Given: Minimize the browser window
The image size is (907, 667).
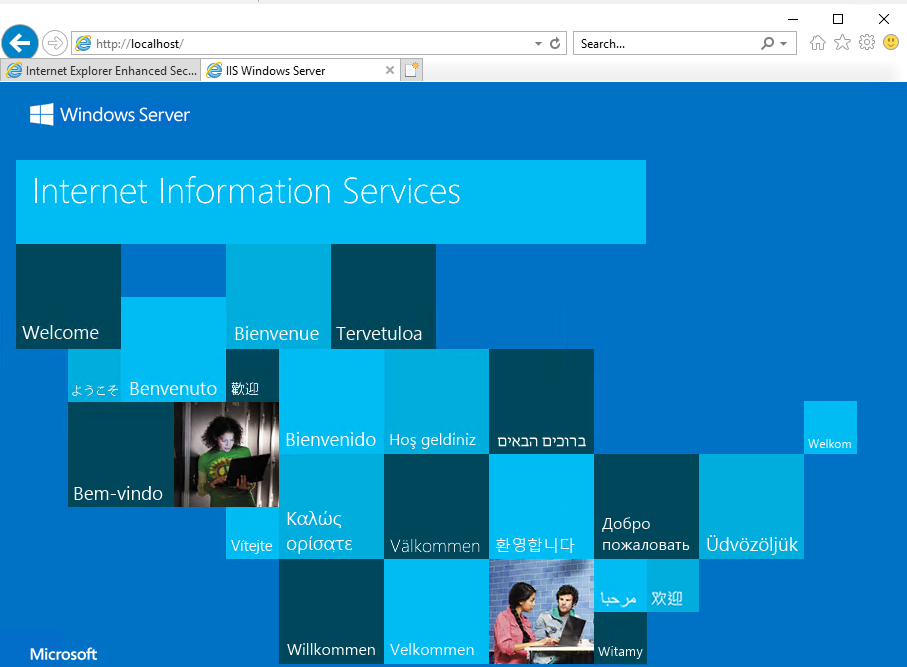Looking at the screenshot, I should [x=792, y=19].
